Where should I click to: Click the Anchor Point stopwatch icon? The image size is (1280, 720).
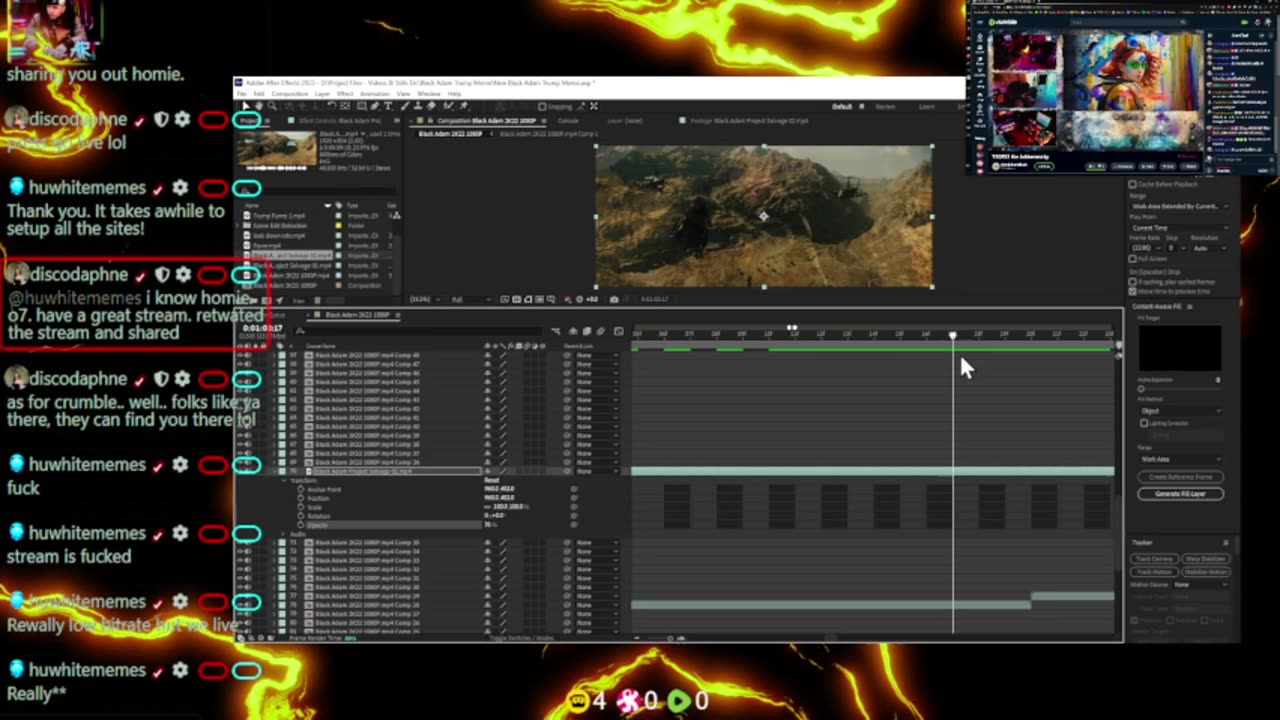300,489
